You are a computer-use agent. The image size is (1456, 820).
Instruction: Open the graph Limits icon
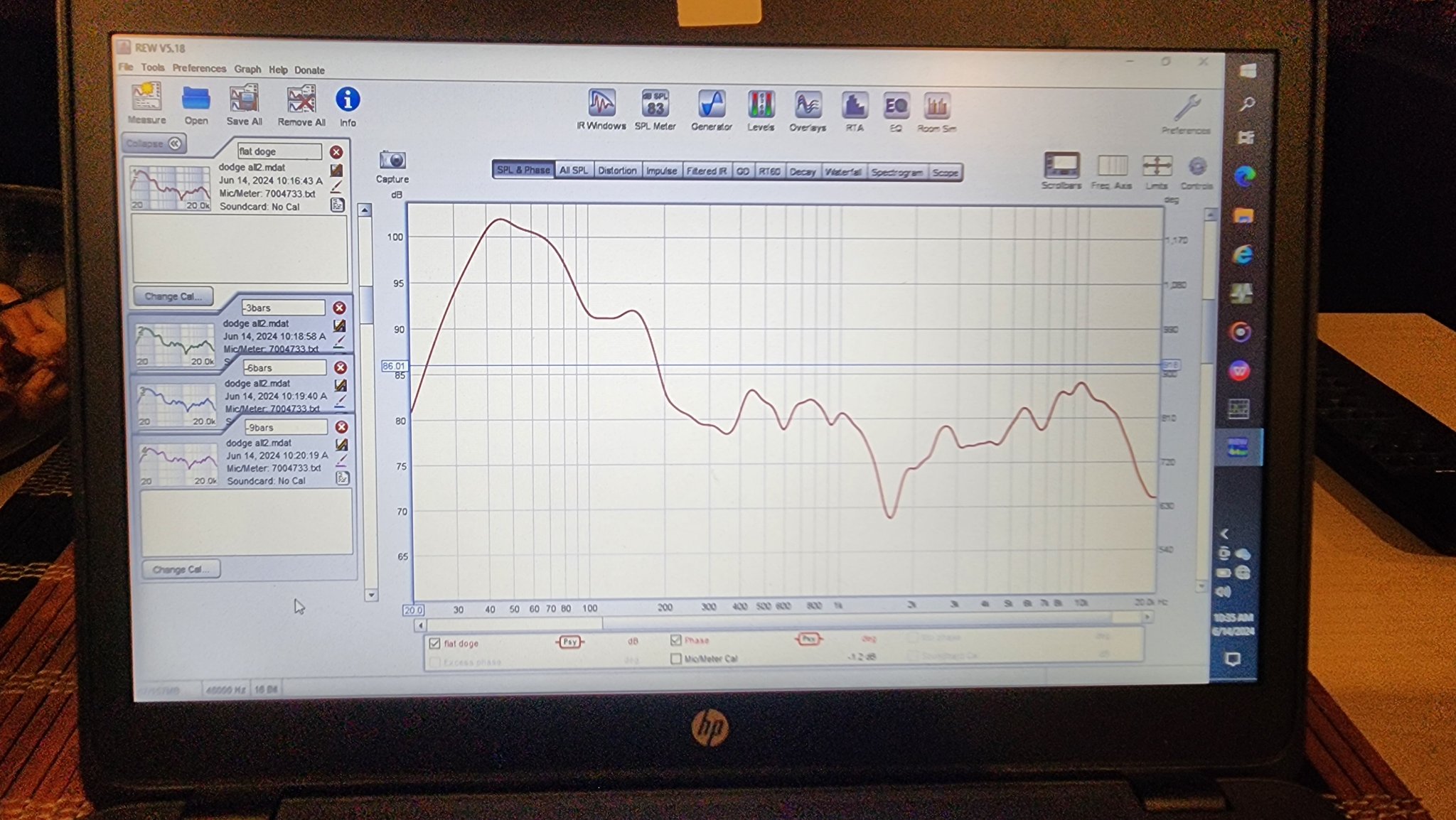tap(1157, 166)
